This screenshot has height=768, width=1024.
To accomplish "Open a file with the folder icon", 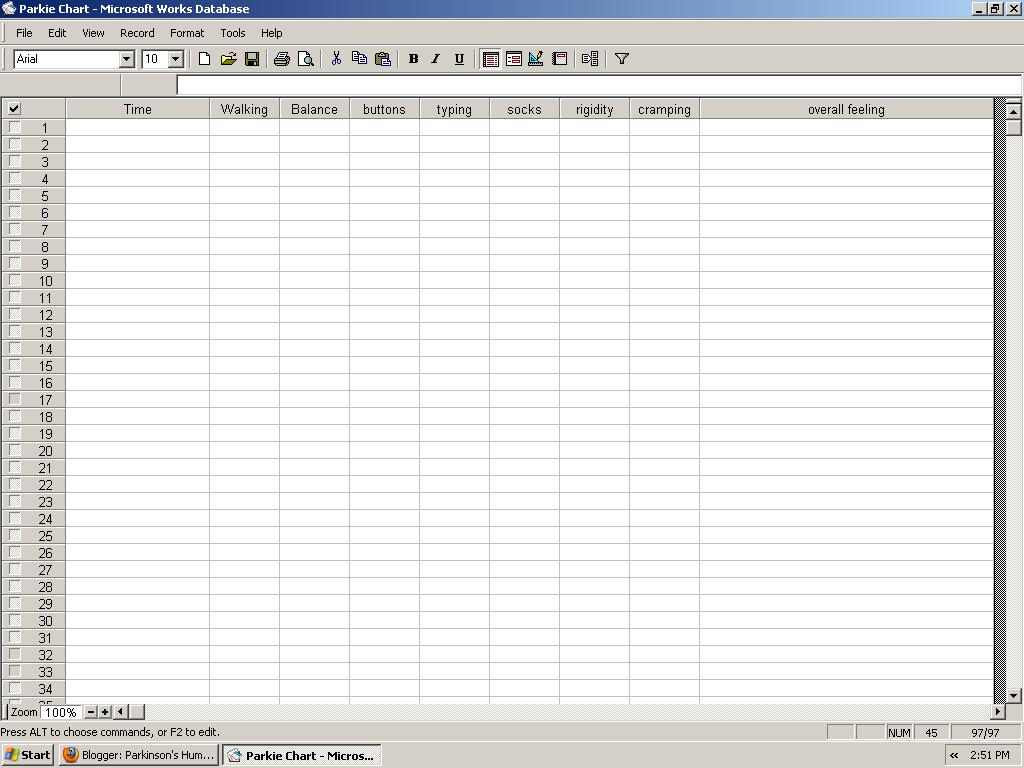I will 228,59.
